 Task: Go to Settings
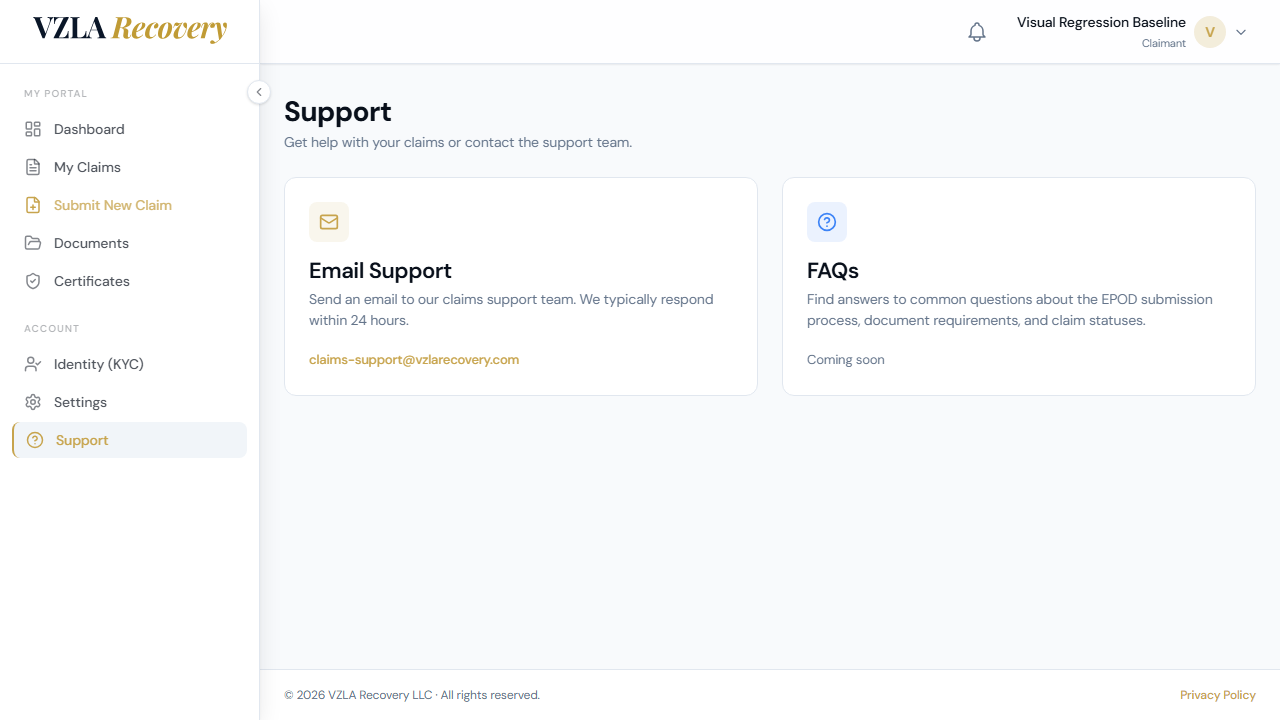[x=130, y=402]
